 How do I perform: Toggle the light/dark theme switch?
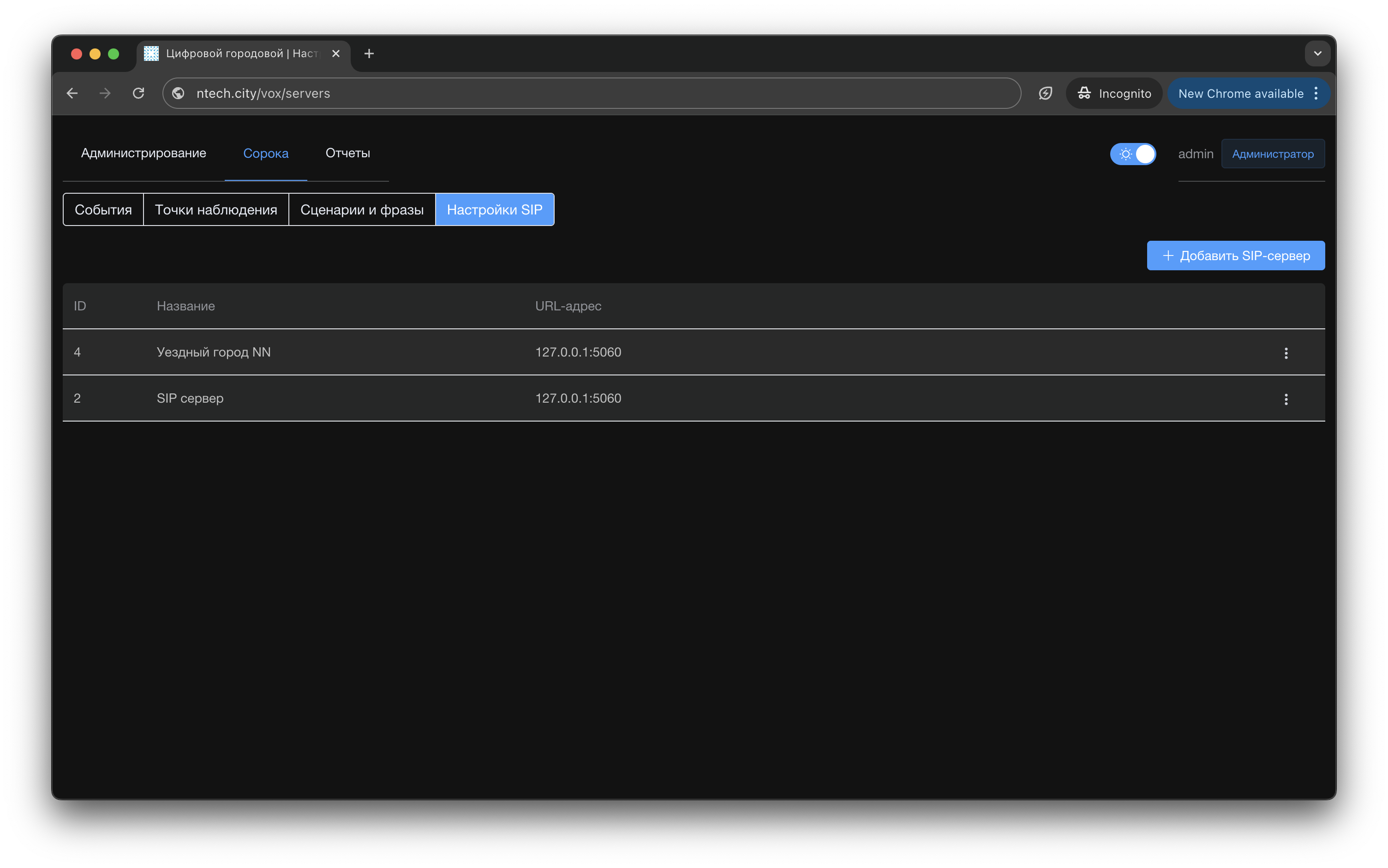pos(1132,154)
